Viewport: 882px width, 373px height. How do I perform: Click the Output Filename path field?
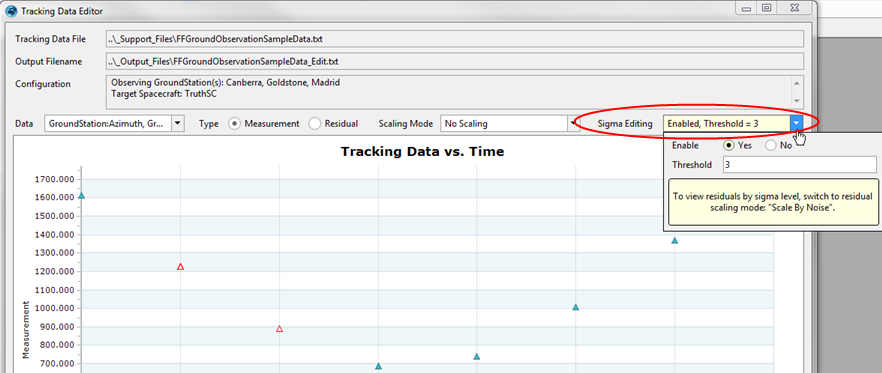tap(454, 61)
